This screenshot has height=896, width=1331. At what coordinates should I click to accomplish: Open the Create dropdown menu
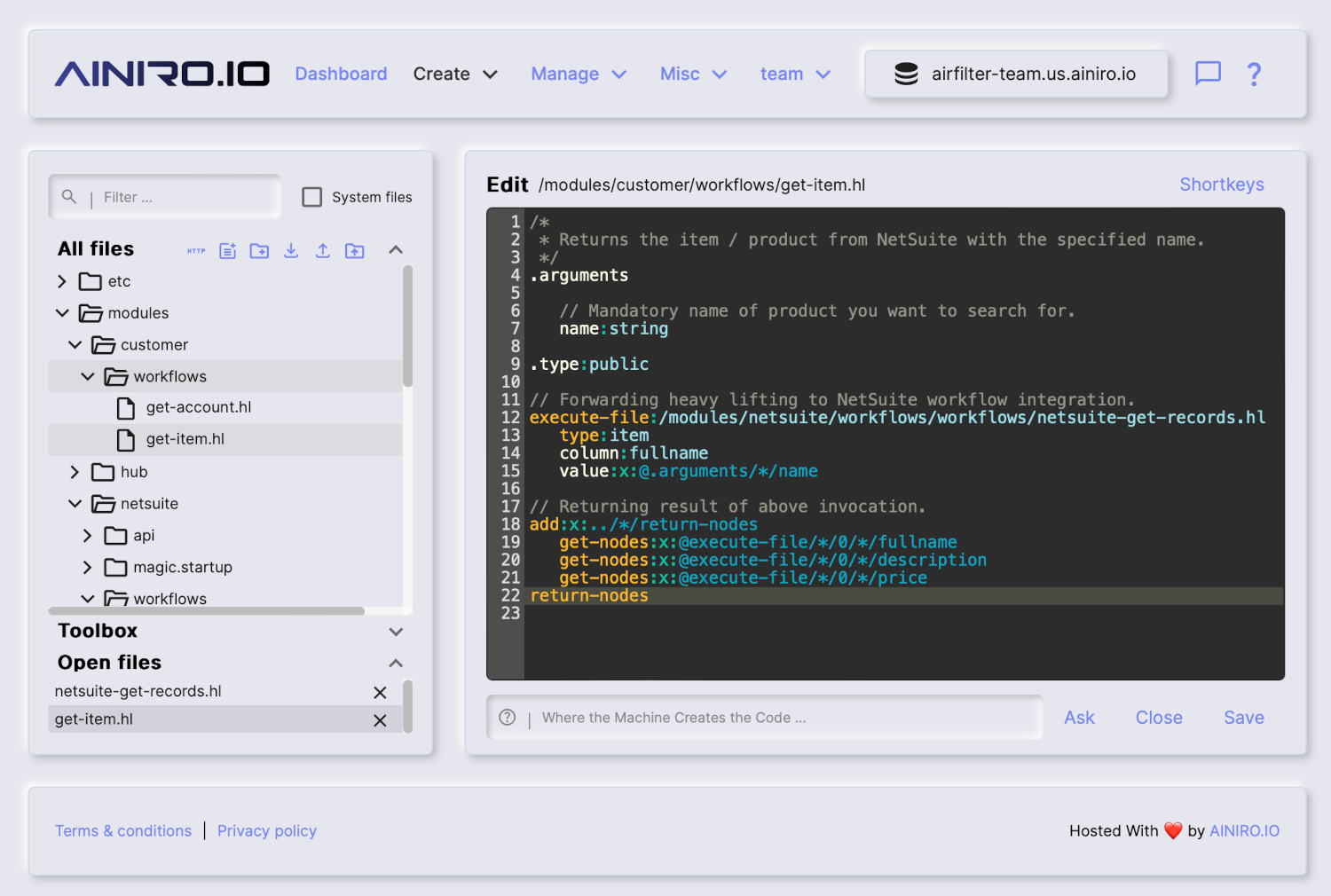point(455,74)
